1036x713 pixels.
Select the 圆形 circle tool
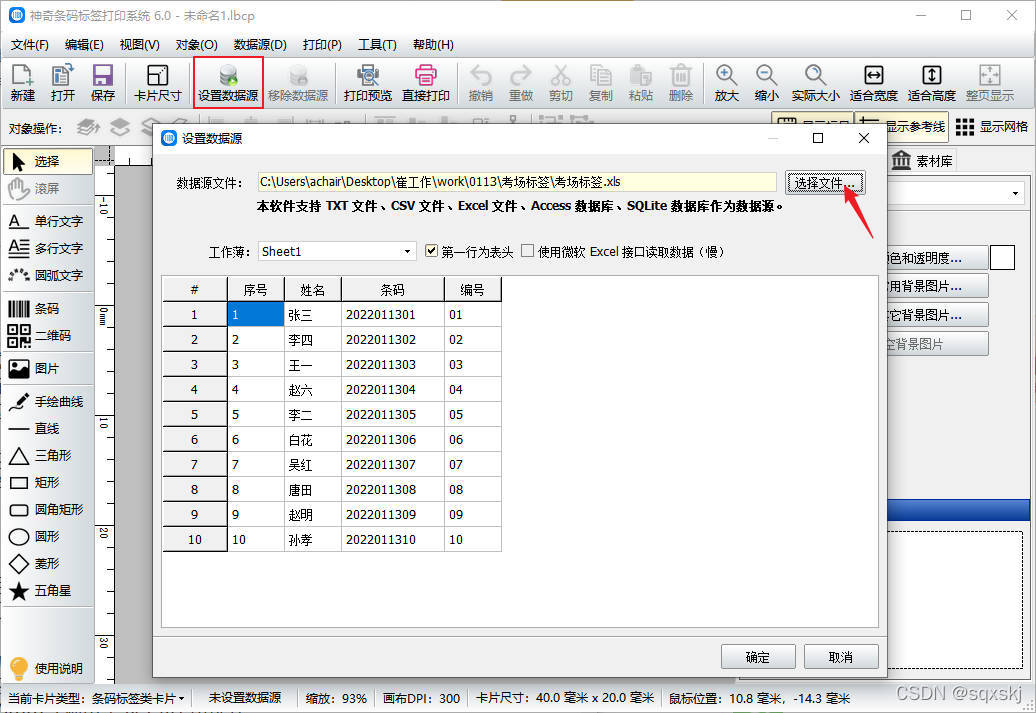tap(48, 537)
